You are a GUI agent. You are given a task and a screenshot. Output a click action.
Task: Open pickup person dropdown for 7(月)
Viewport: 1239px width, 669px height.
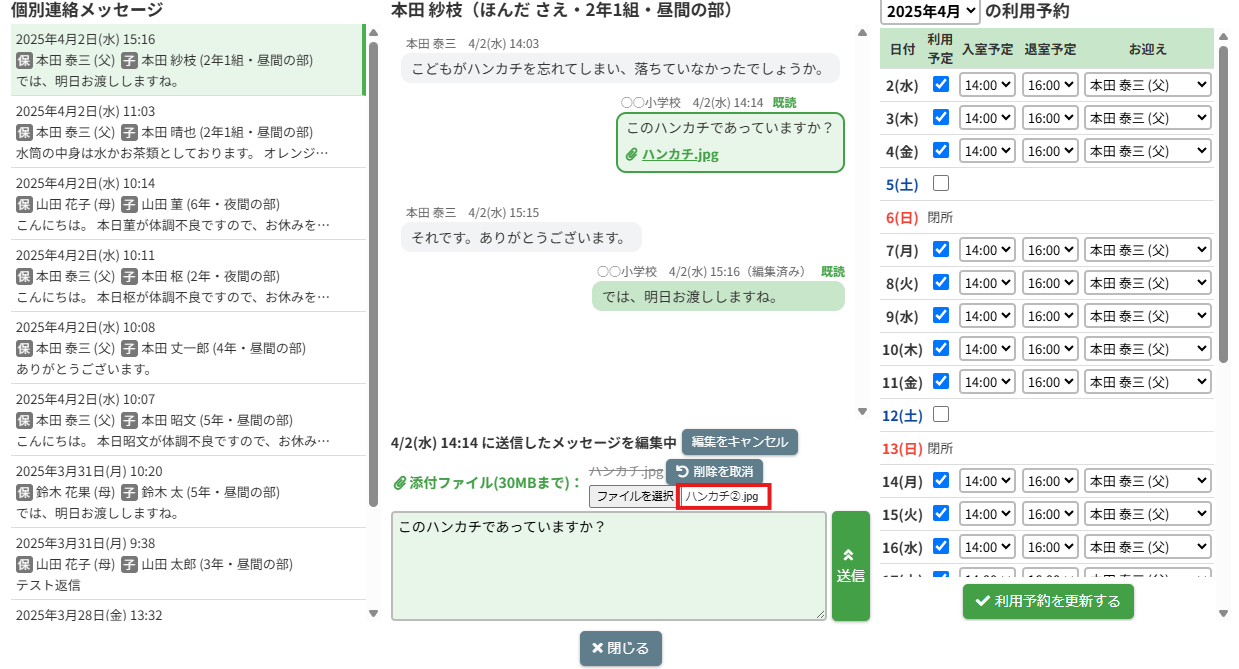[x=1147, y=250]
